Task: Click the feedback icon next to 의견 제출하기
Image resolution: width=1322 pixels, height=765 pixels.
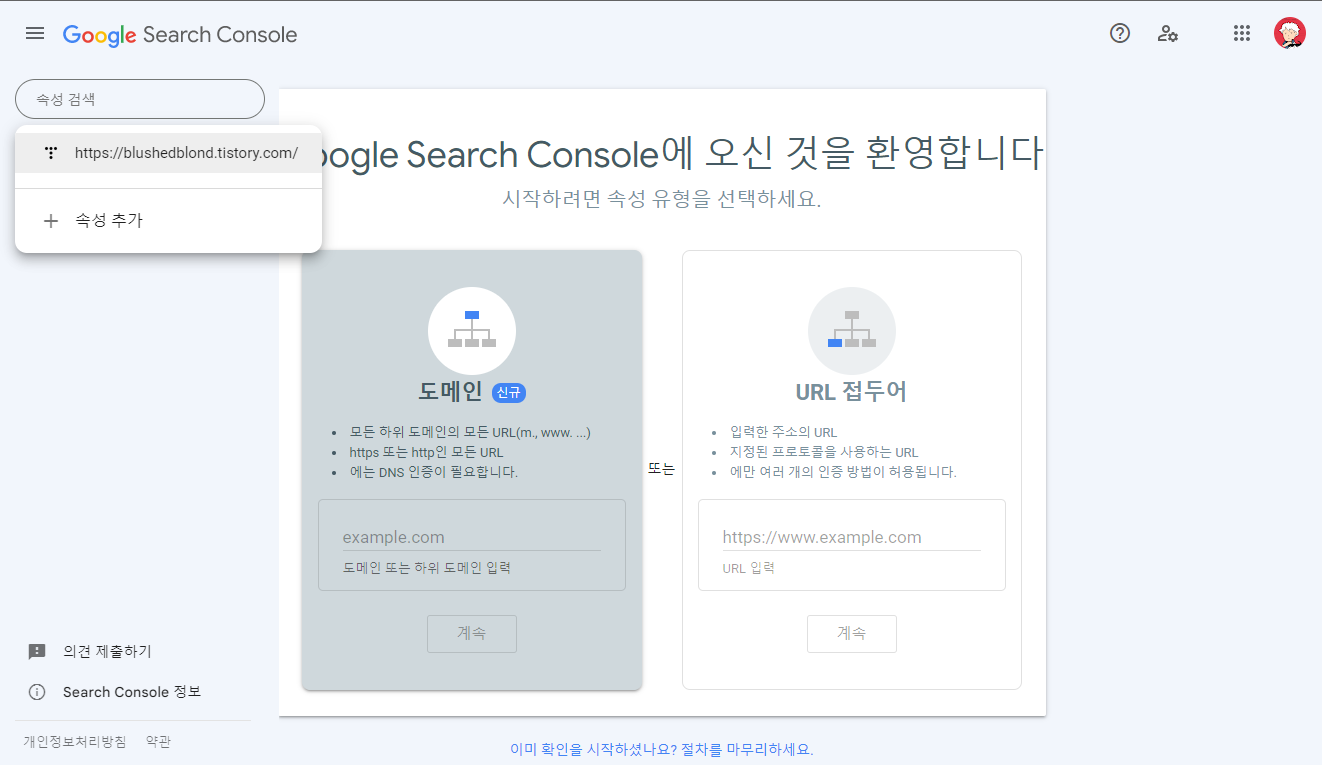Action: [x=37, y=651]
